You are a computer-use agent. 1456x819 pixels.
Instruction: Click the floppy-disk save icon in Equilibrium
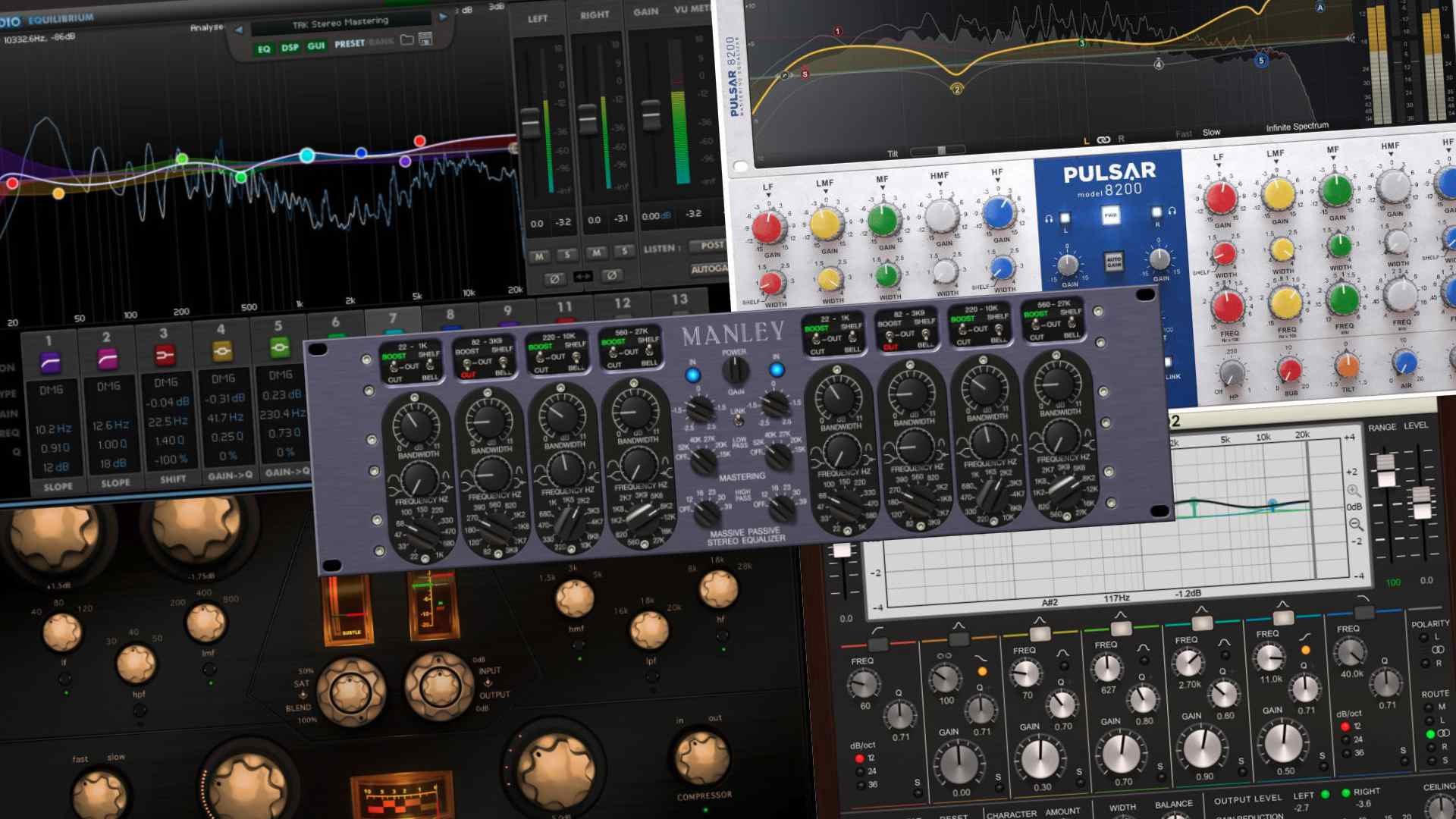[x=425, y=39]
